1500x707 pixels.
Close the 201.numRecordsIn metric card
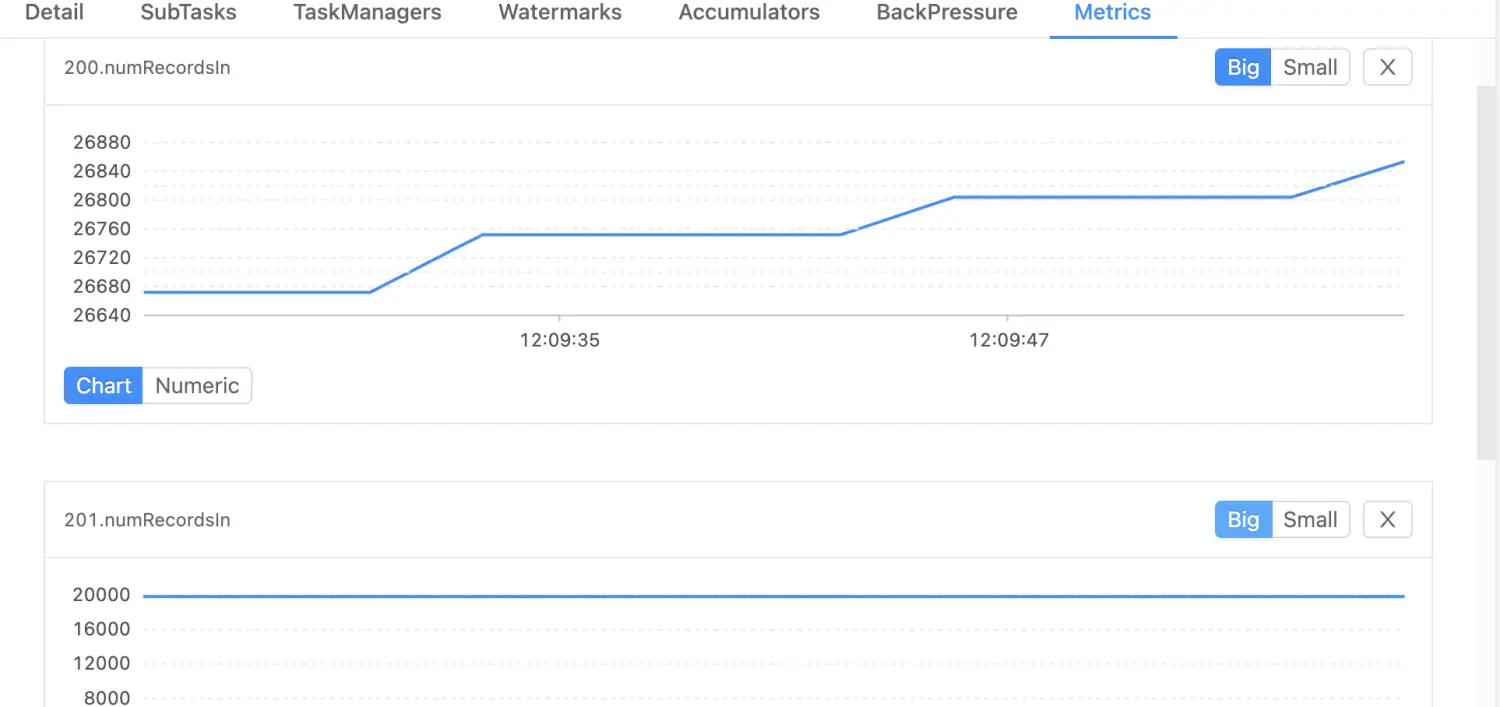(x=1387, y=520)
